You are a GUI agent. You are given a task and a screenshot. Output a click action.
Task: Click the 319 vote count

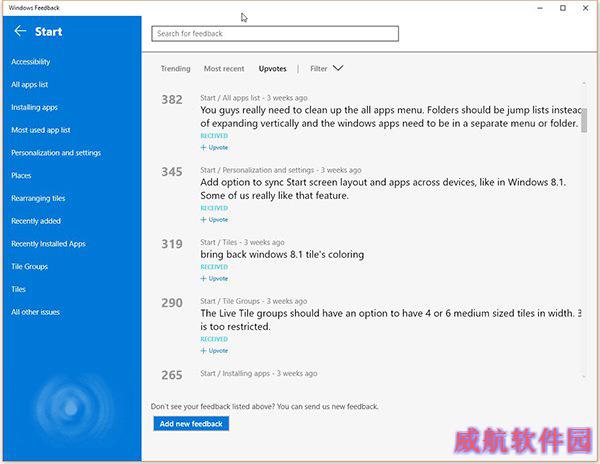(172, 244)
